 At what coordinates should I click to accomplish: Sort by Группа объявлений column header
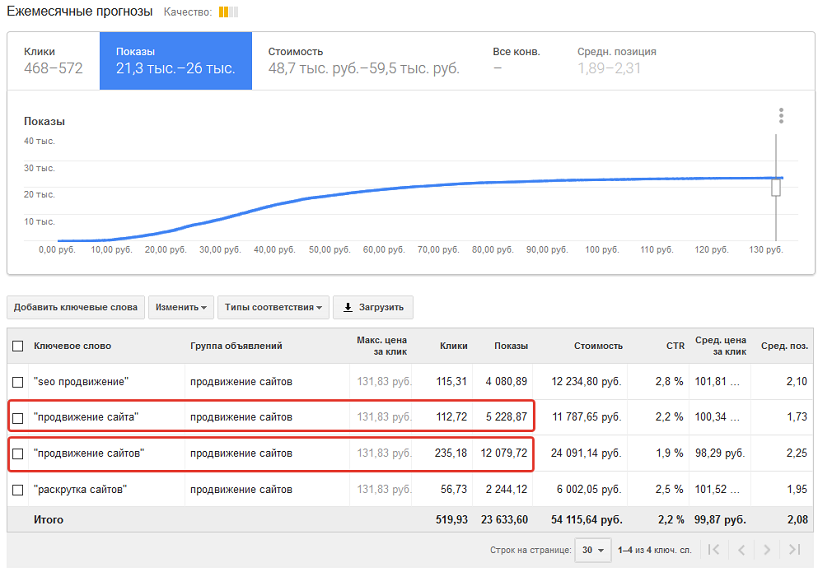coord(236,346)
